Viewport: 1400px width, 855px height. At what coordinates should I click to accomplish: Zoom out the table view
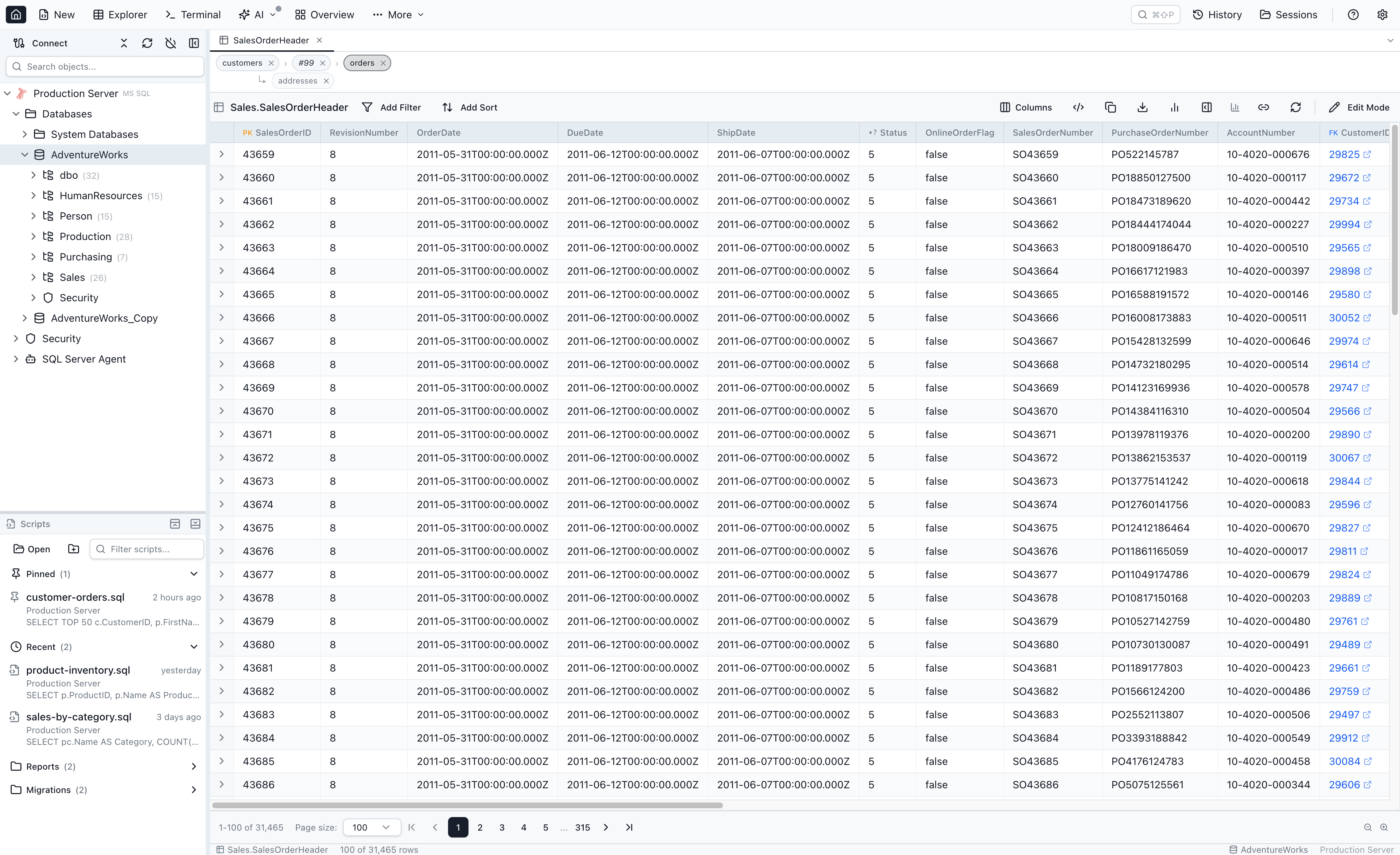[1368, 828]
